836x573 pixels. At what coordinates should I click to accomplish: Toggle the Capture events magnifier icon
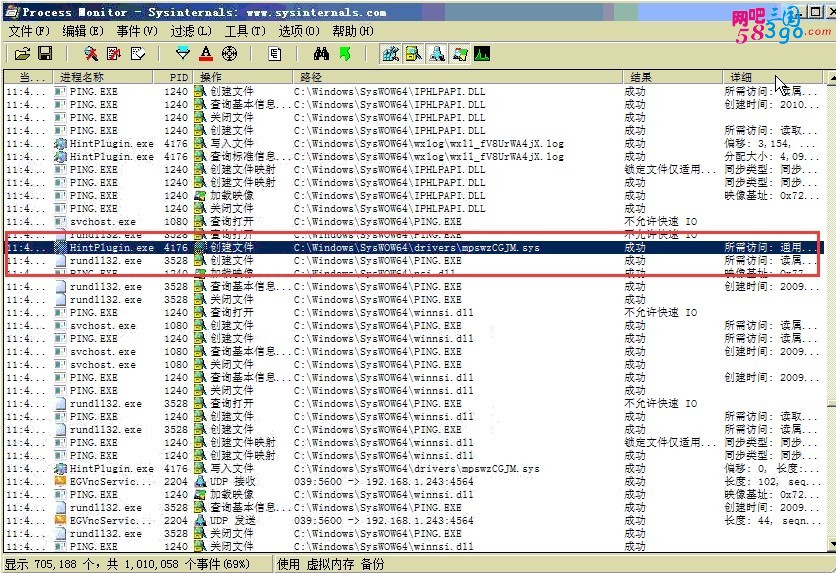point(91,53)
